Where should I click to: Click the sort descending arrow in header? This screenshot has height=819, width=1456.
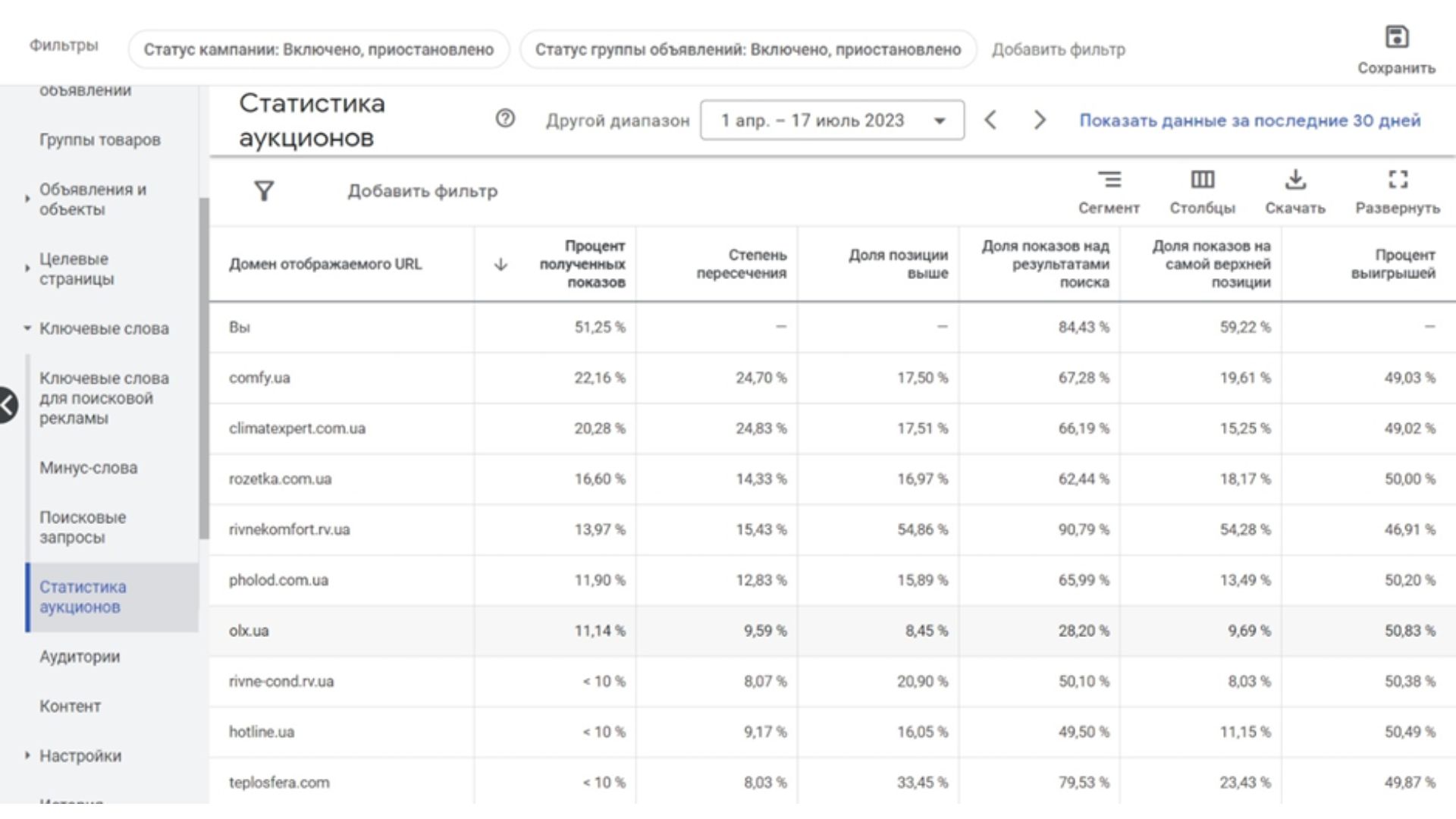point(500,264)
